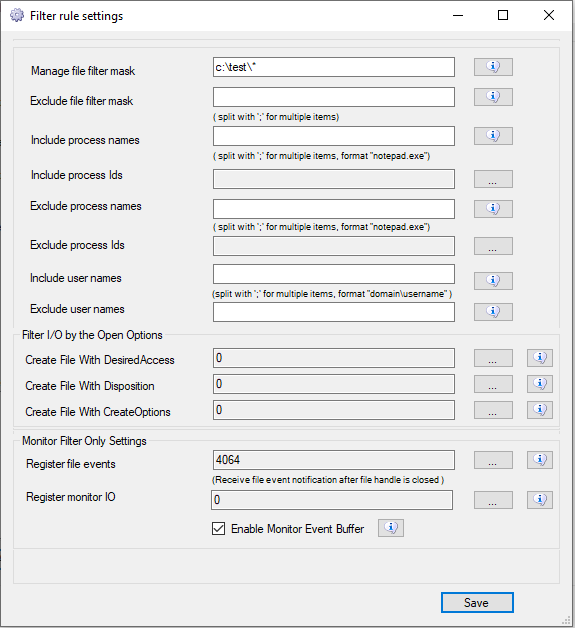Show info for Enable Monitor Event Buffer
575x628 pixels.
[391, 528]
